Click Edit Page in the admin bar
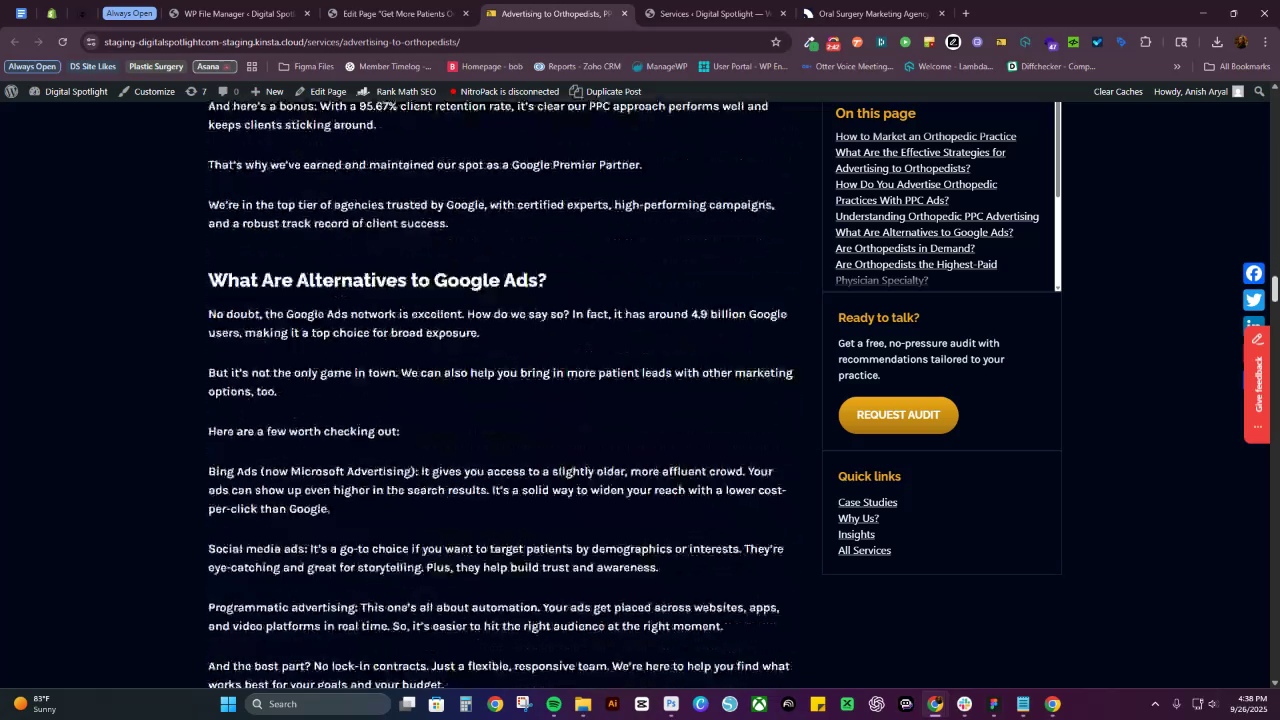The image size is (1280, 720). tap(320, 91)
